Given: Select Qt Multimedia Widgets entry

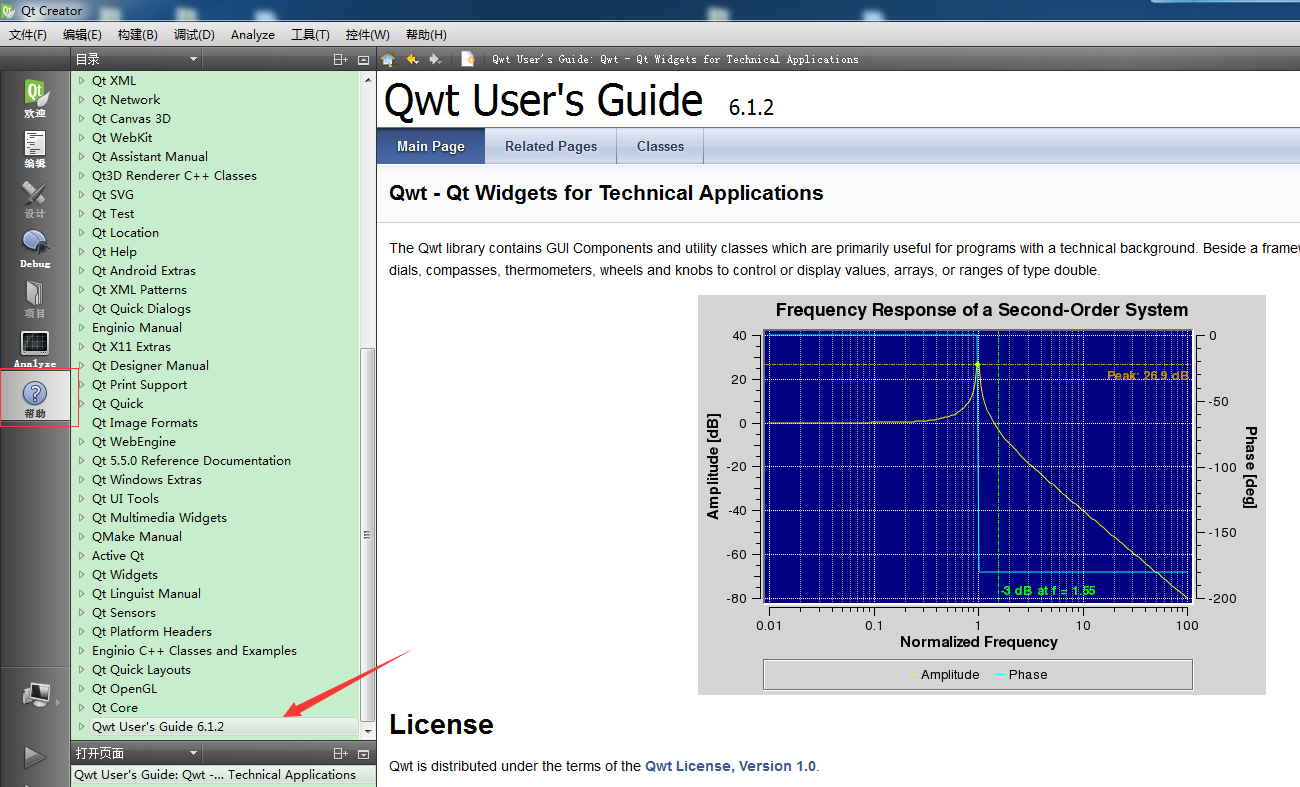Looking at the screenshot, I should [x=159, y=518].
